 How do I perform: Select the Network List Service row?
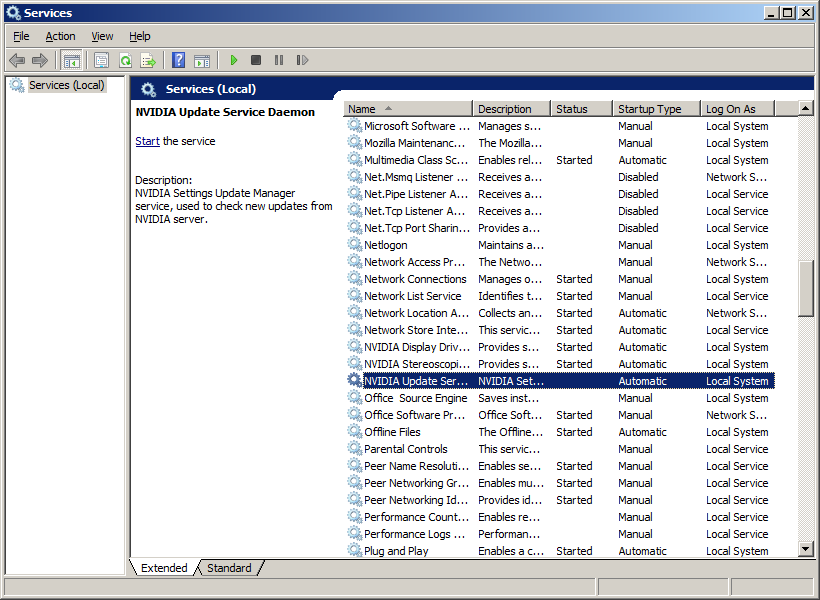(560, 296)
